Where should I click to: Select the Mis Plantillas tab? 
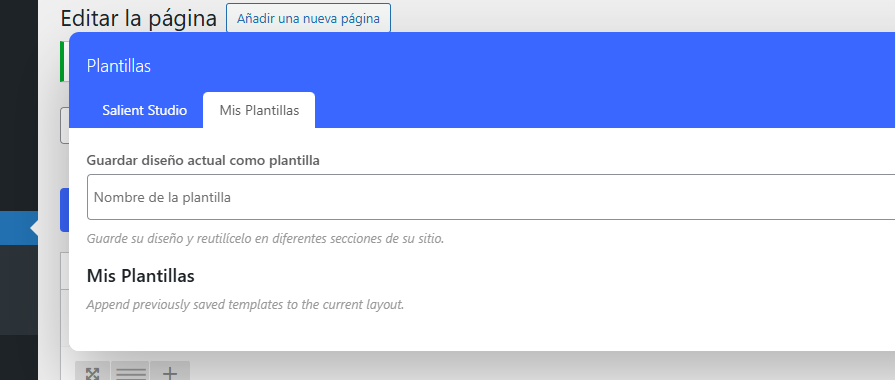(259, 110)
